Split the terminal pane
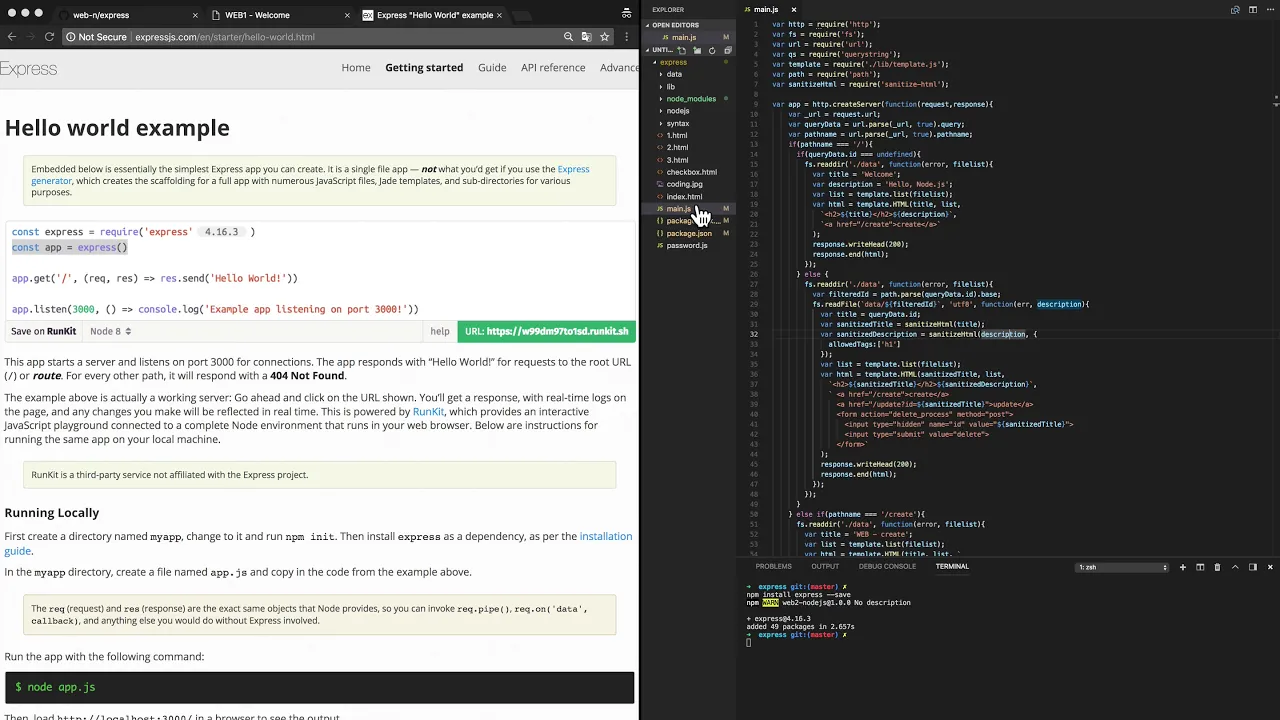This screenshot has width=1280, height=720. (1200, 567)
